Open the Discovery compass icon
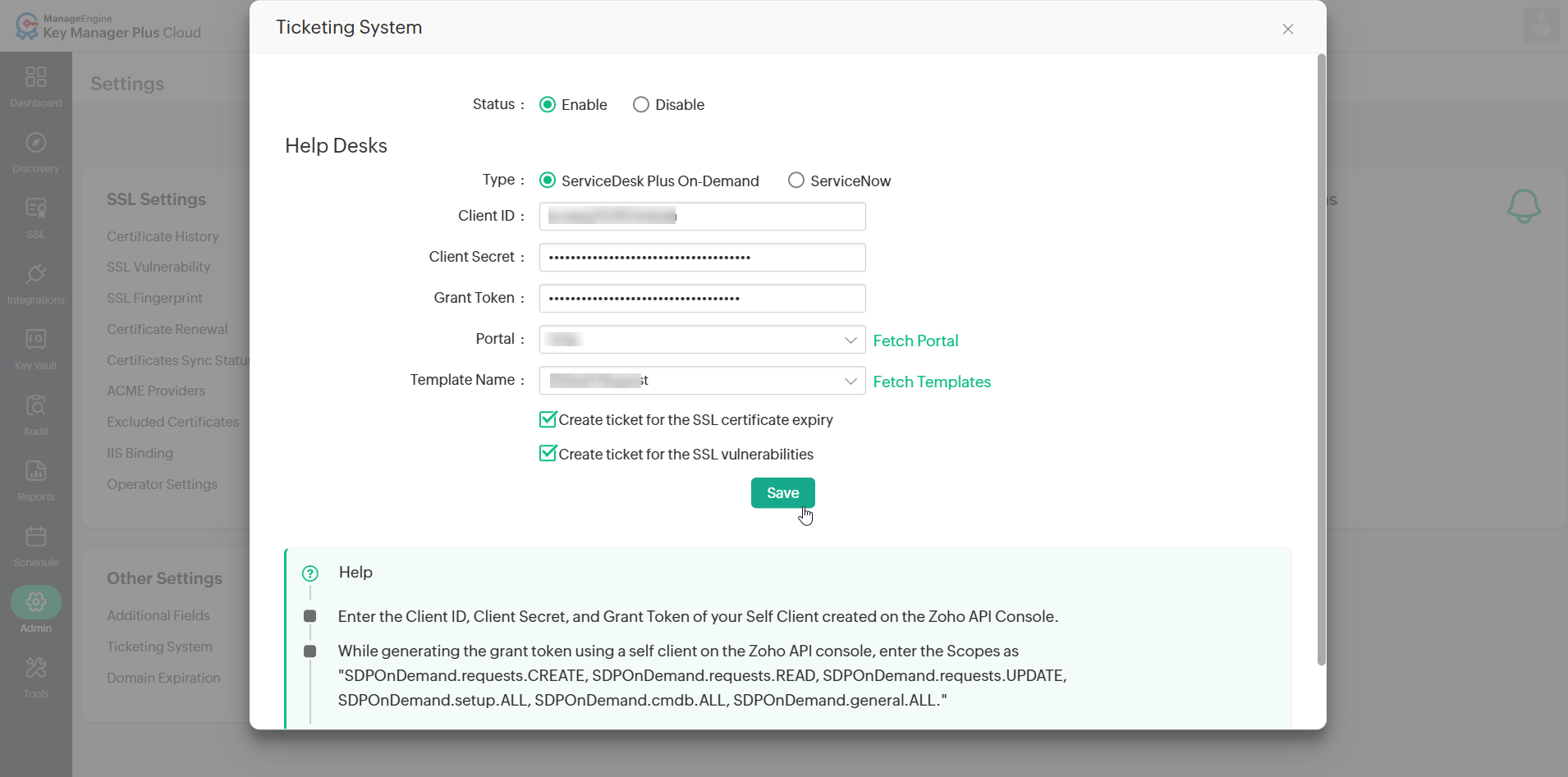This screenshot has width=1568, height=777. (x=35, y=143)
